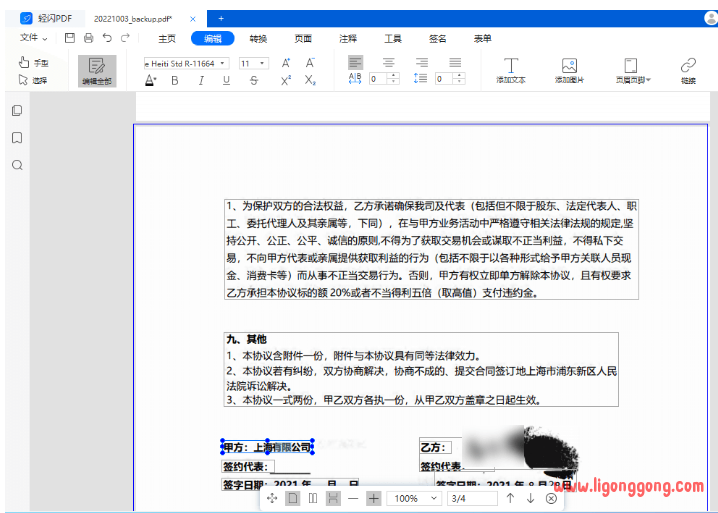Image resolution: width=718 pixels, height=513 pixels.
Task: Save the document with the floppy icon
Action: (70, 38)
